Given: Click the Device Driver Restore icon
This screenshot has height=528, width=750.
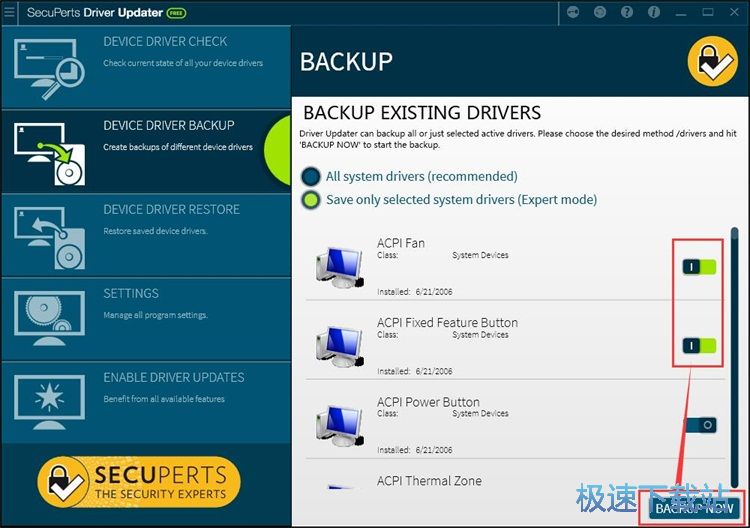Looking at the screenshot, I should pos(49,238).
